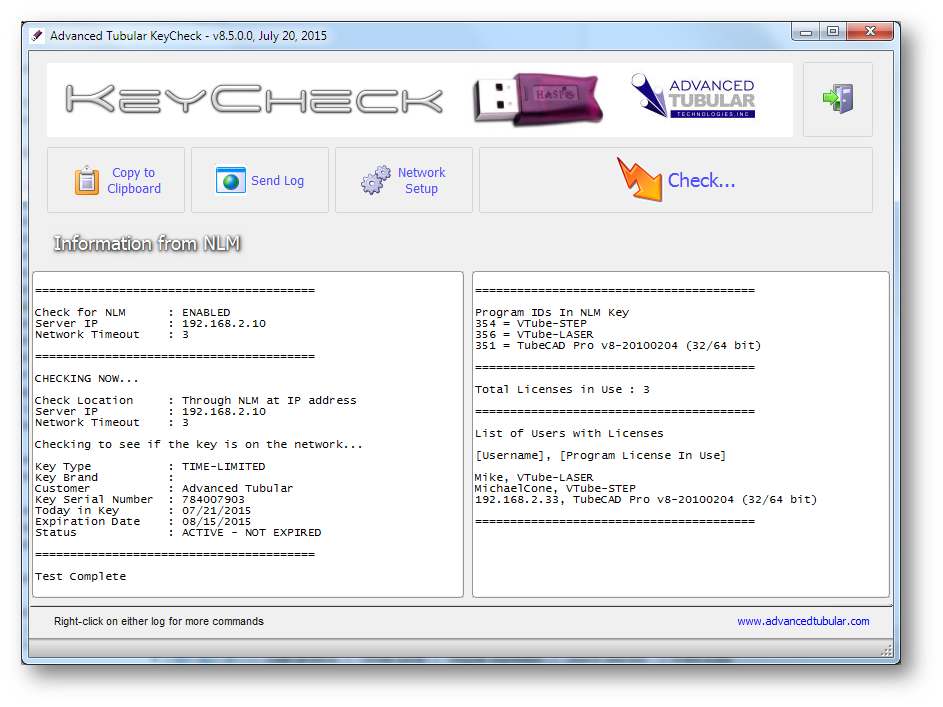Image resolution: width=943 pixels, height=707 pixels.
Task: Click 'Check for NLM : ENABLED' line
Action: 133,313
